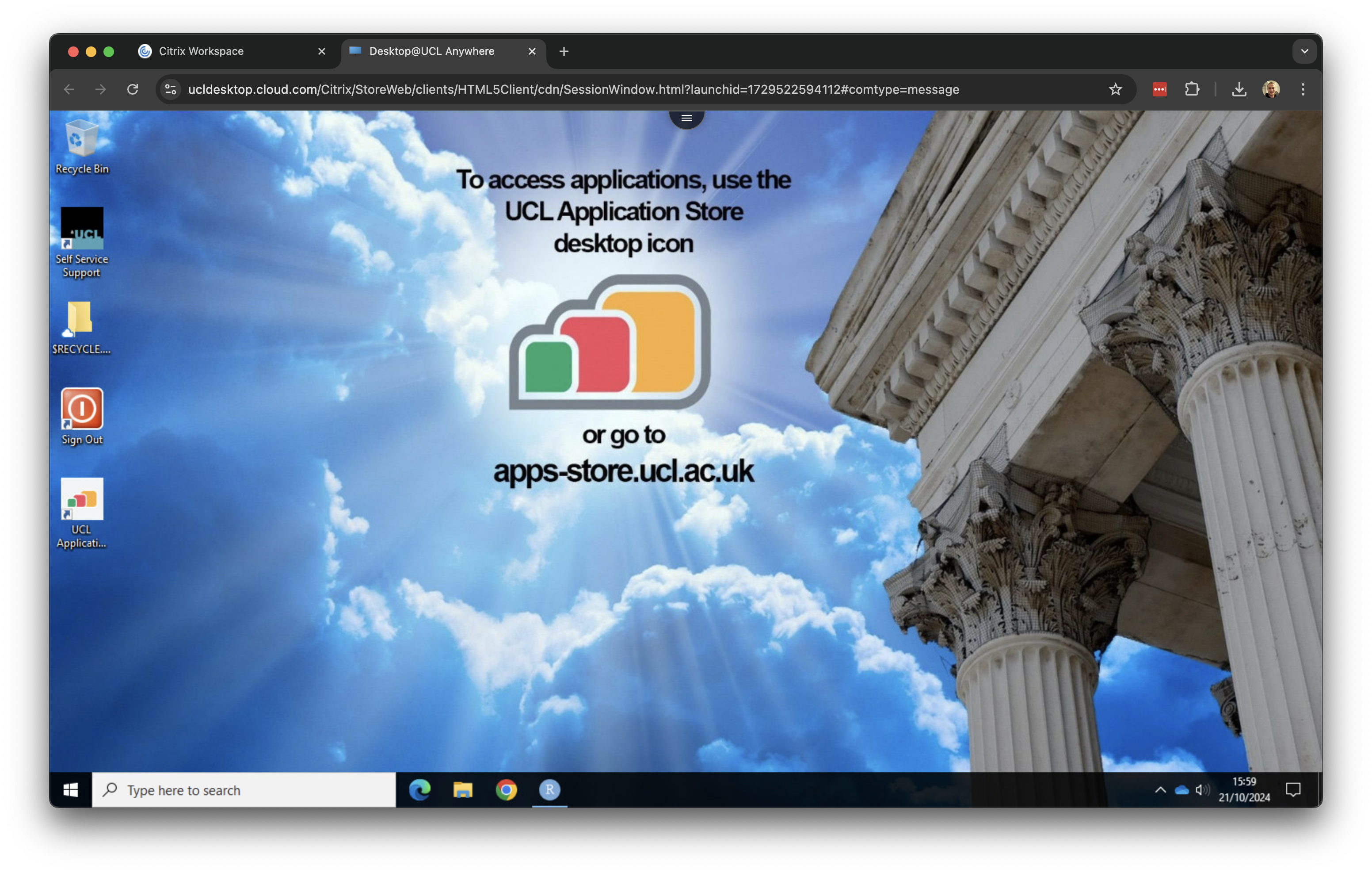Click the browser reload button
1372x873 pixels.
tap(133, 89)
